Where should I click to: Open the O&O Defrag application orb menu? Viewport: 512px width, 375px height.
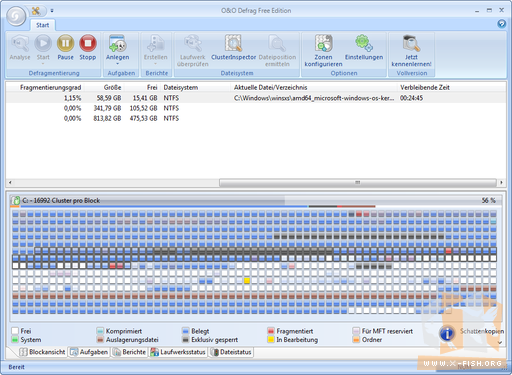(16, 16)
